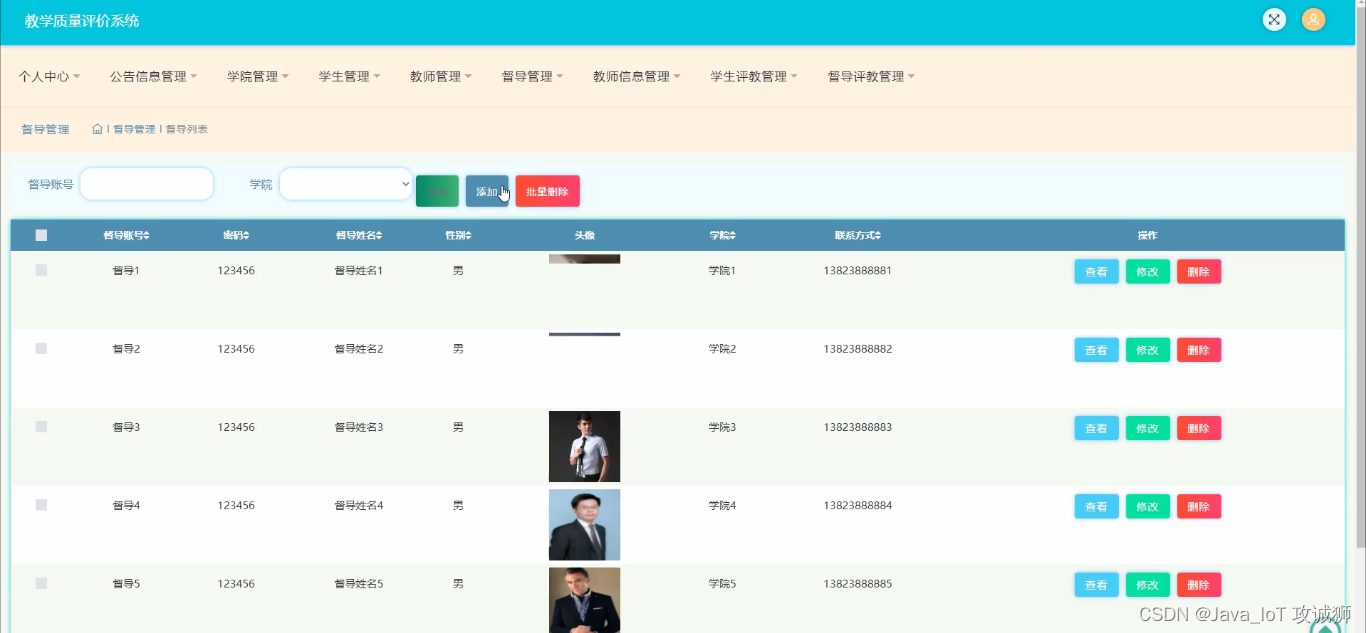
Task: Open the user profile avatar icon
Action: [x=1313, y=20]
